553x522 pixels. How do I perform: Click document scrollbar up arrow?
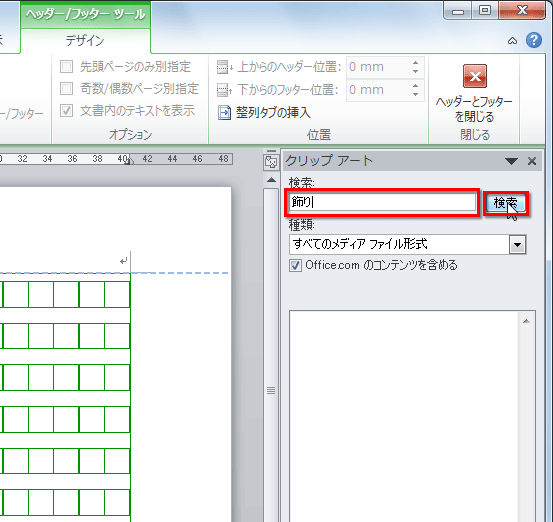click(271, 180)
